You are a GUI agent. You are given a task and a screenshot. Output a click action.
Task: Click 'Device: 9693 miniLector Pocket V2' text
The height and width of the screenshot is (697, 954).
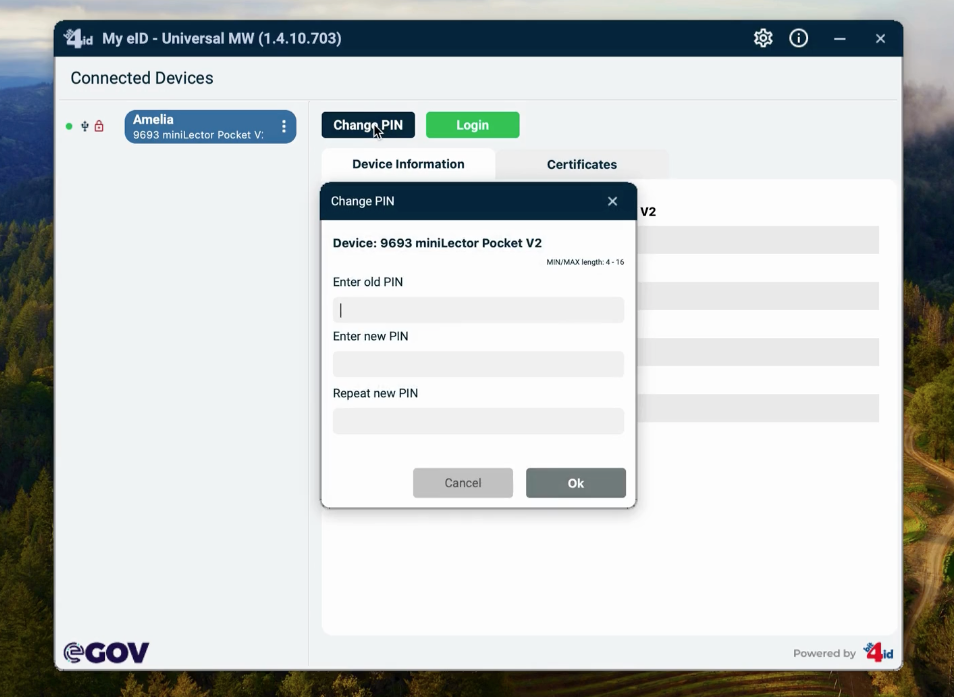pyautogui.click(x=437, y=243)
